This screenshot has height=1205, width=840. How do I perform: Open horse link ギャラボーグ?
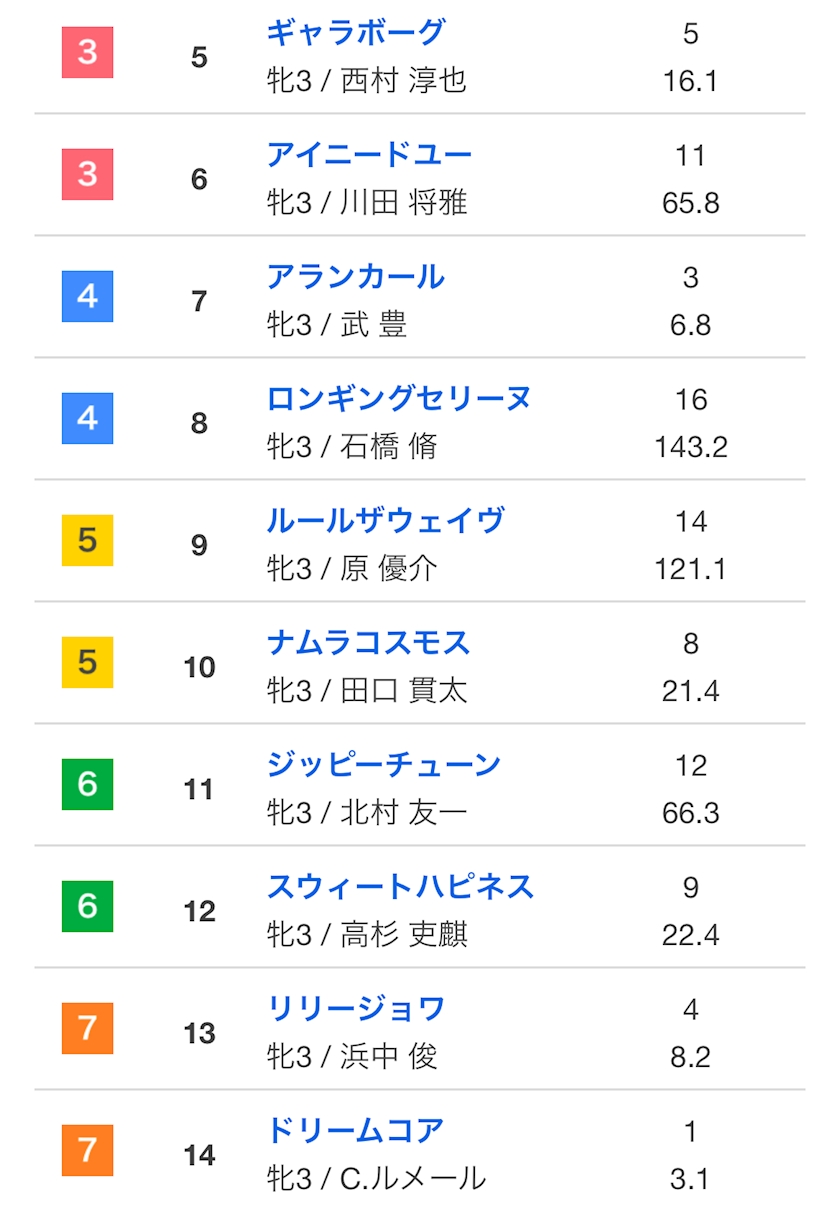(x=355, y=33)
